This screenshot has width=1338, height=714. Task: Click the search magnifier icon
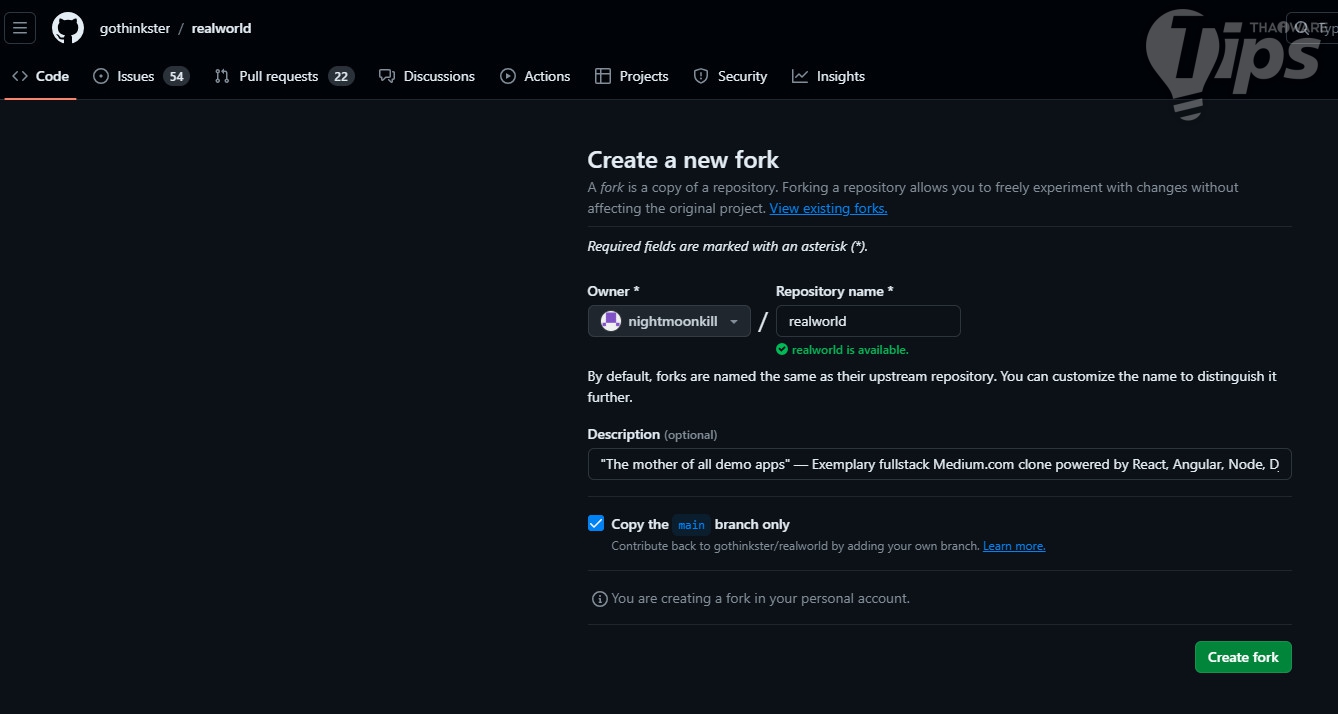pyautogui.click(x=1301, y=28)
